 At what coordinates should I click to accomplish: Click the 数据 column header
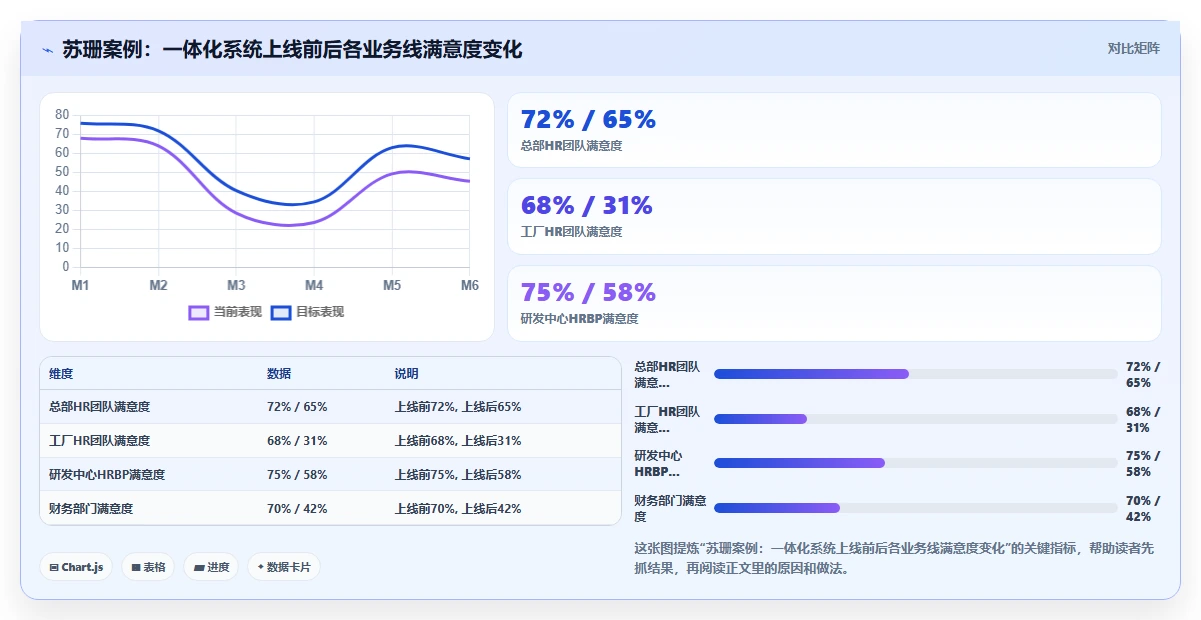click(279, 374)
